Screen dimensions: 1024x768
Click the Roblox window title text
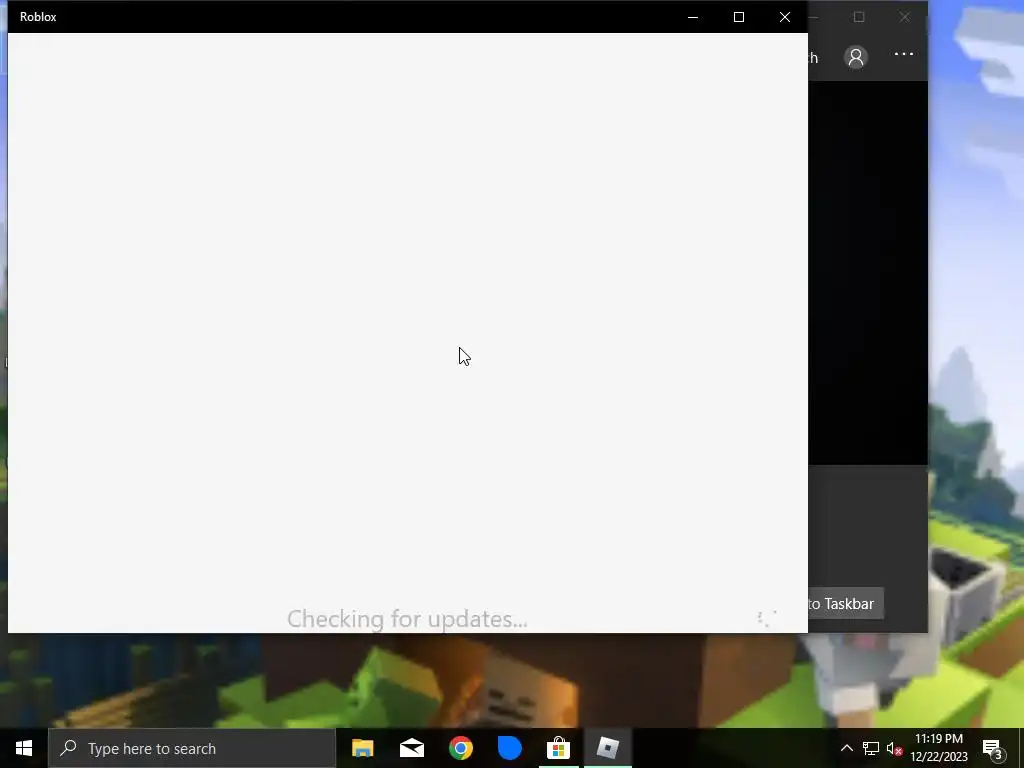[38, 17]
